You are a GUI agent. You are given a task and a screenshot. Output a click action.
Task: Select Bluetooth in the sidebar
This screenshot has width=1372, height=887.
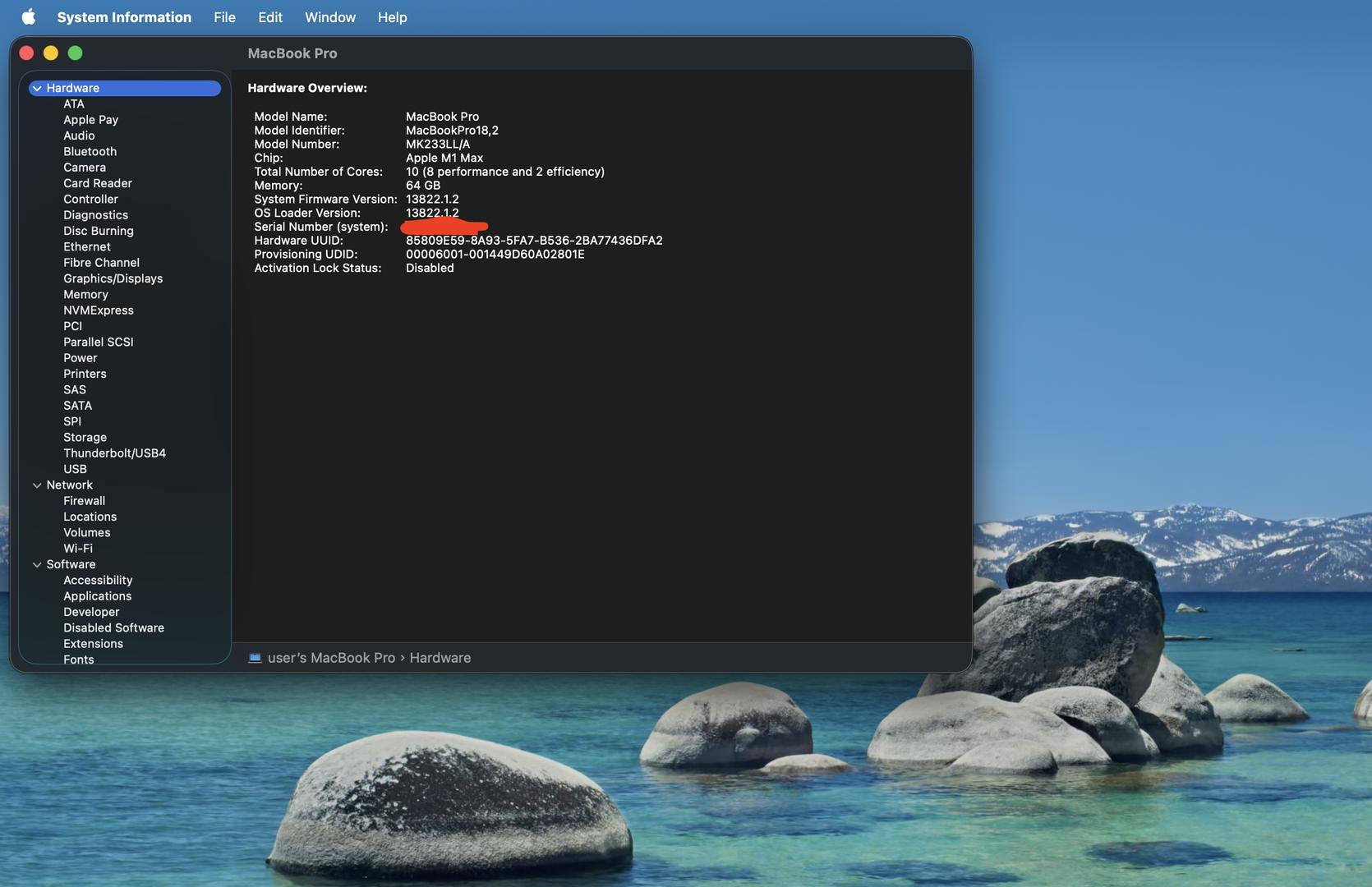pyautogui.click(x=90, y=152)
